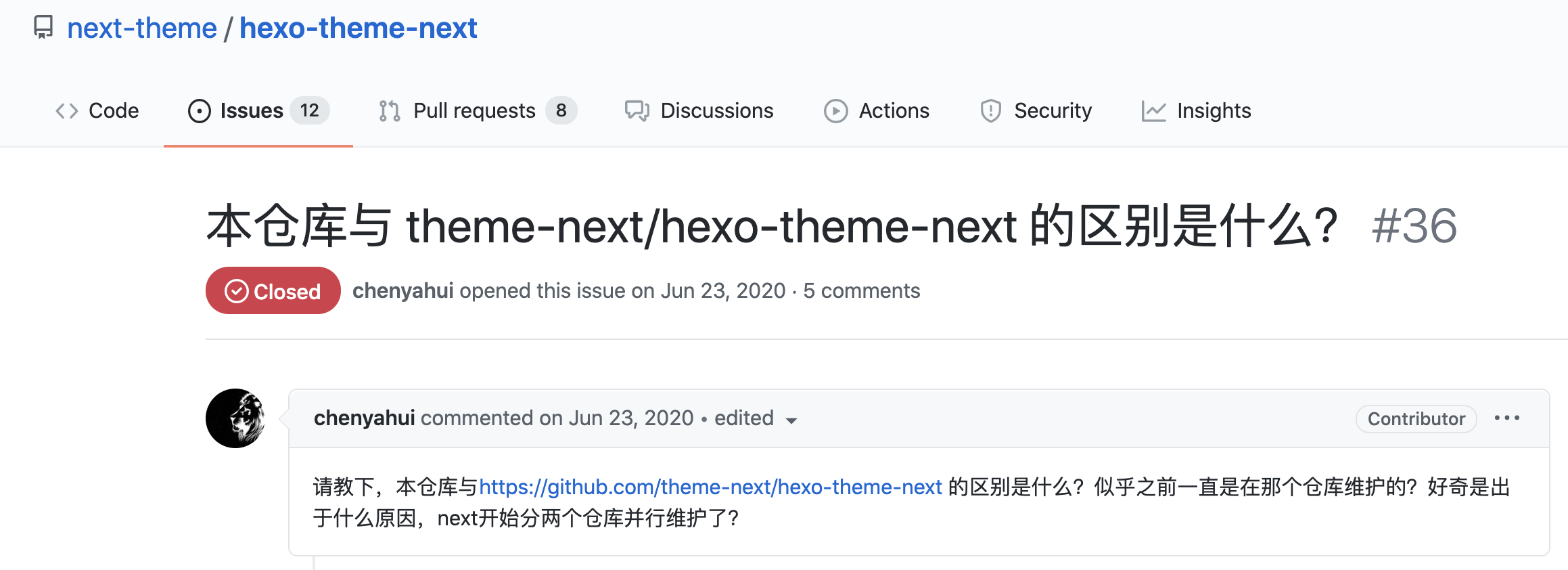This screenshot has width=1568, height=570.
Task: Expand the edited history dropdown arrow
Action: pos(791,420)
